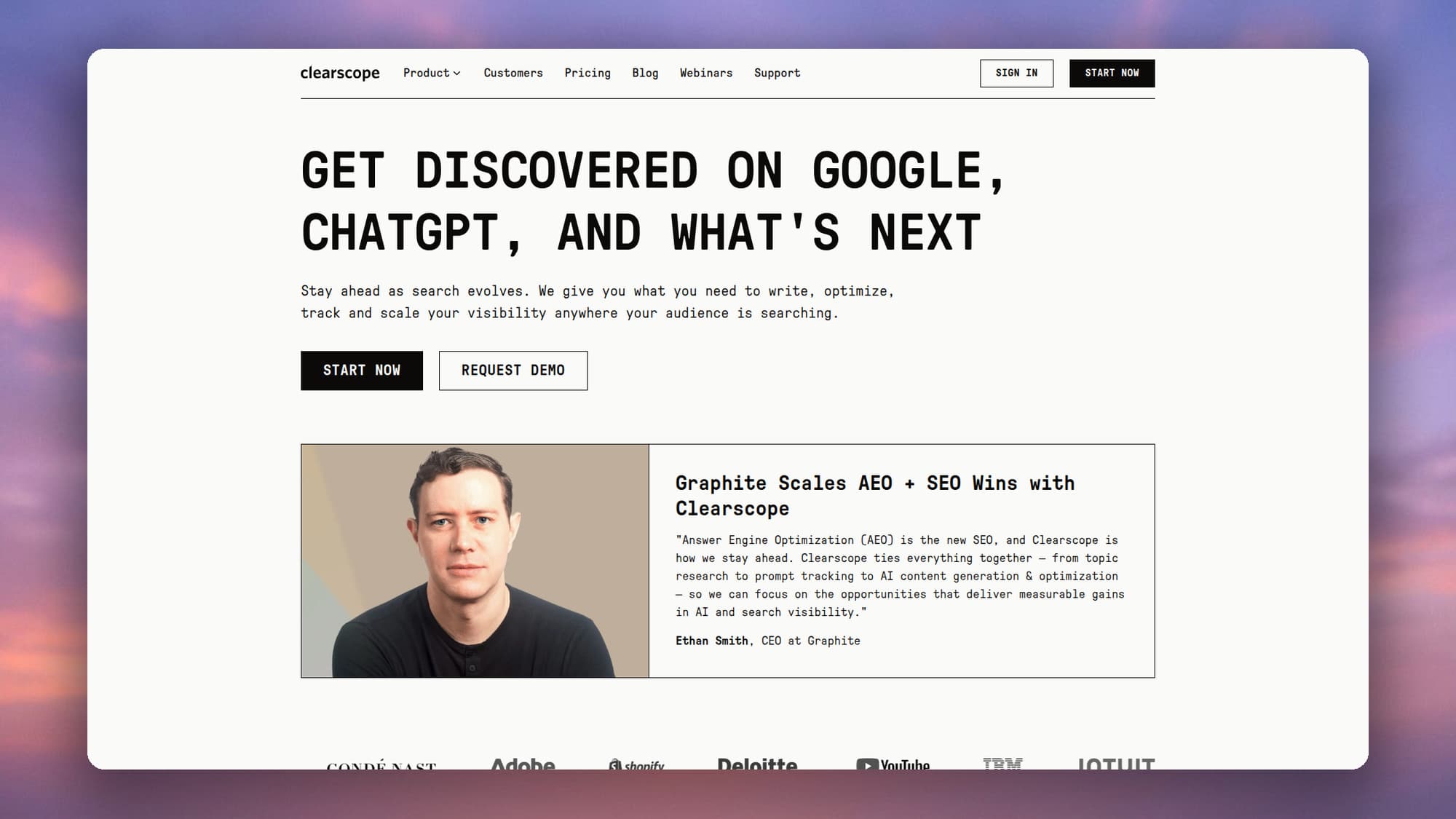Image resolution: width=1456 pixels, height=819 pixels.
Task: Click the Deloitte logo
Action: point(757,764)
